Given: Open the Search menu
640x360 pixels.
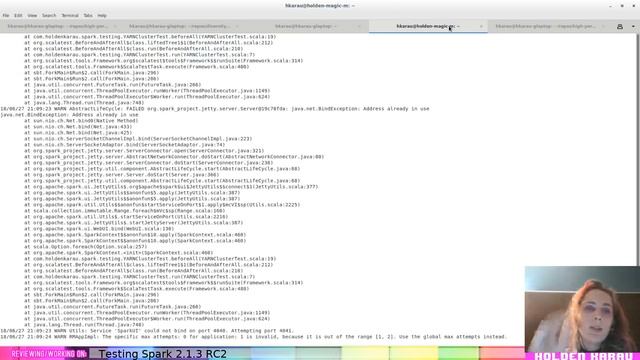Looking at the screenshot, I should 49,16.
